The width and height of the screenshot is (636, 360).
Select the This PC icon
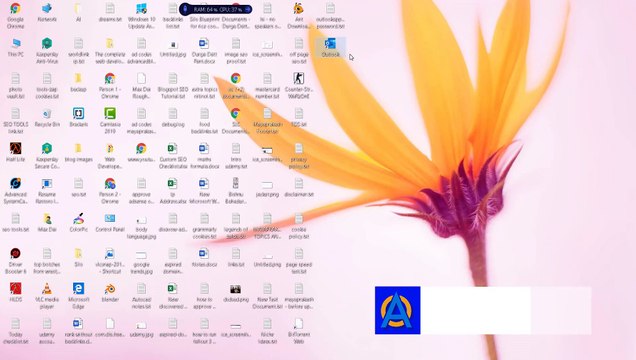tap(15, 47)
